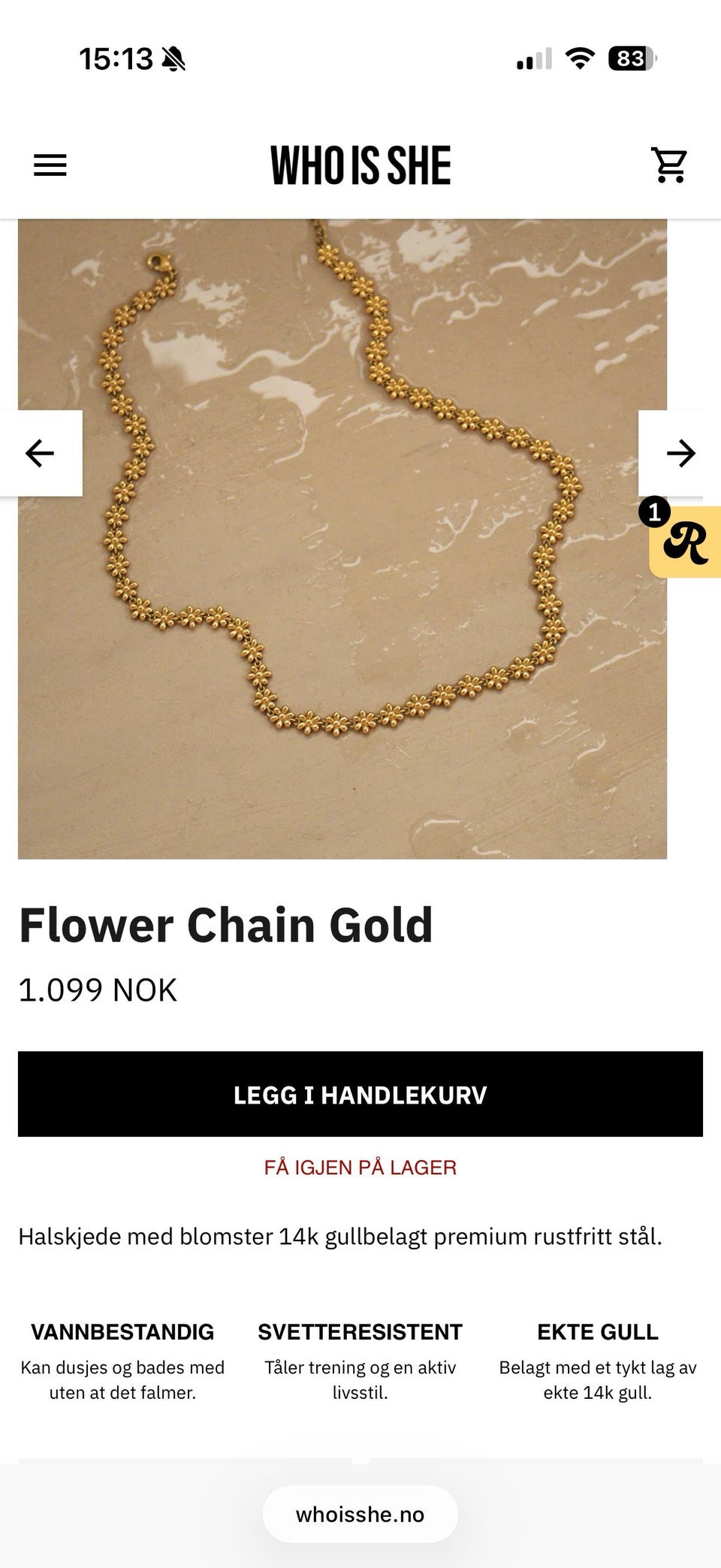Tap the EKTE GULL feature heading

[598, 1332]
